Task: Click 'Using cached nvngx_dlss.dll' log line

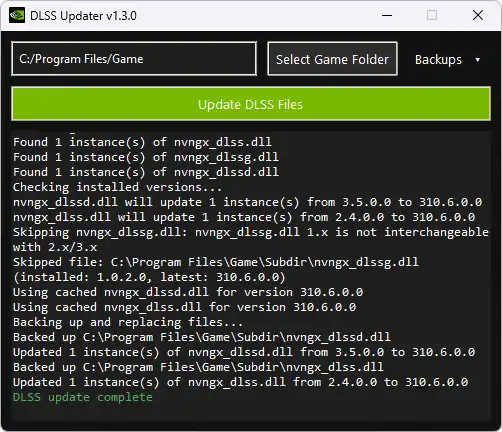Action: point(185,307)
